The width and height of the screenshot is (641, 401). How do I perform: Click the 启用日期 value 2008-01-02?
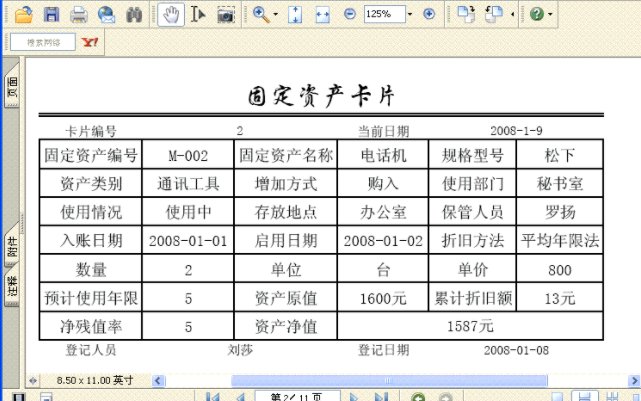(x=383, y=241)
